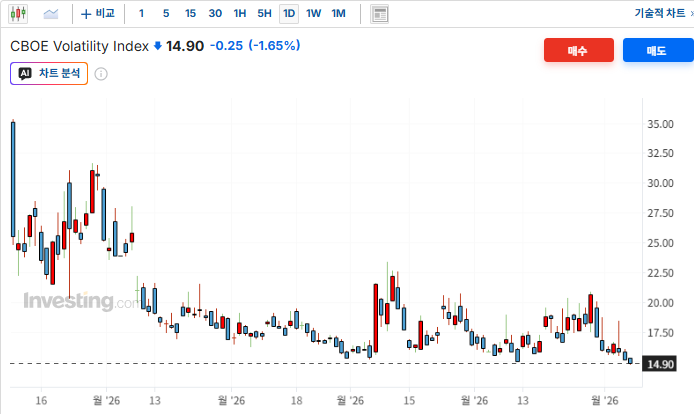The width and height of the screenshot is (694, 414).
Task: Click the 15 date axis label
Action: point(409,401)
